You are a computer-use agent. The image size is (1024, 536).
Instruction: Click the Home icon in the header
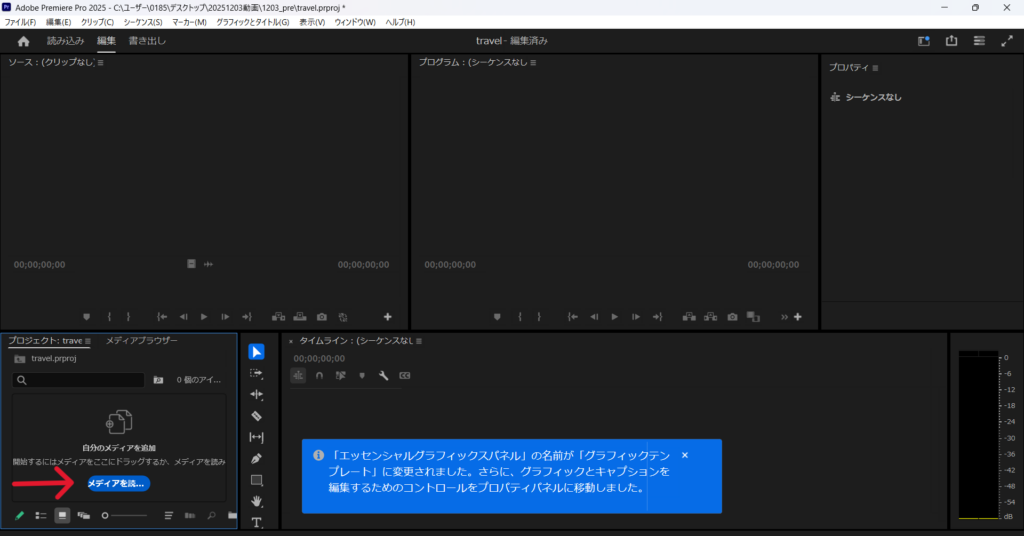(x=23, y=41)
